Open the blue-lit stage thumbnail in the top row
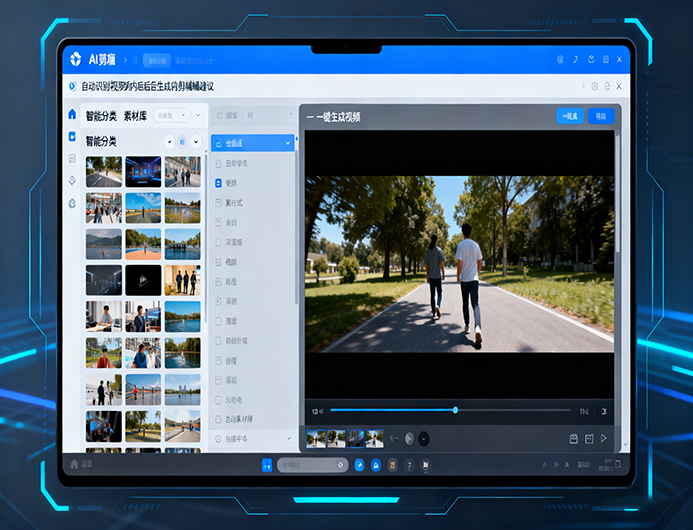This screenshot has height=530, width=693. pos(143,172)
